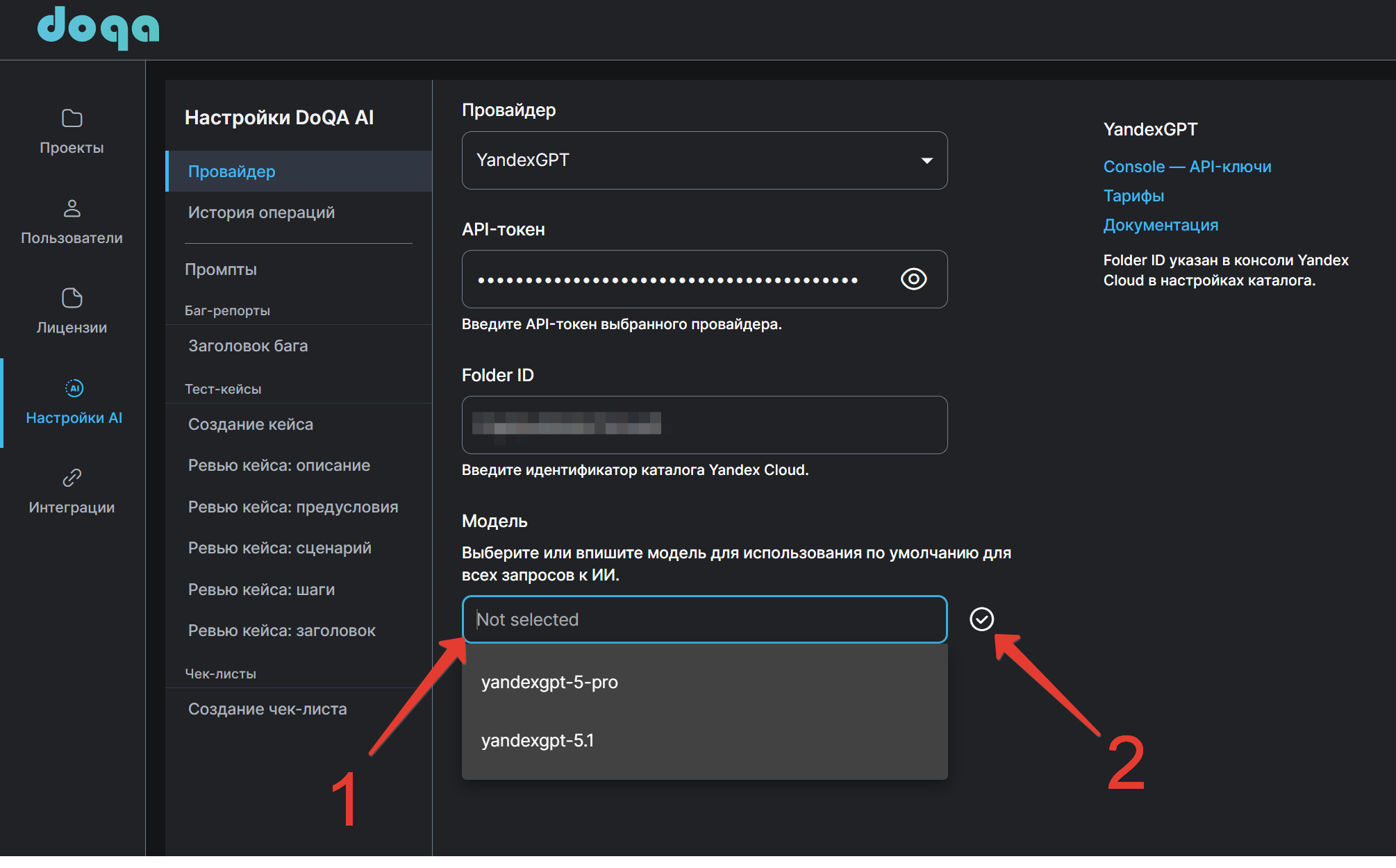Open Ревью кейса: описание prompt
Screen dimensions: 1396x868
point(299,465)
